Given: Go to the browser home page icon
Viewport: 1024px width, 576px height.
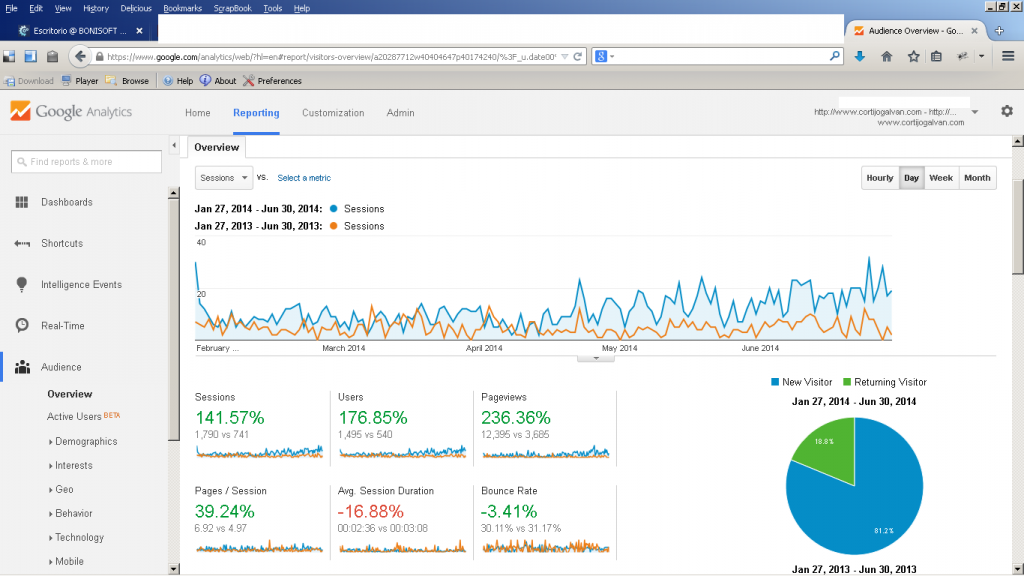Looking at the screenshot, I should click(x=886, y=57).
